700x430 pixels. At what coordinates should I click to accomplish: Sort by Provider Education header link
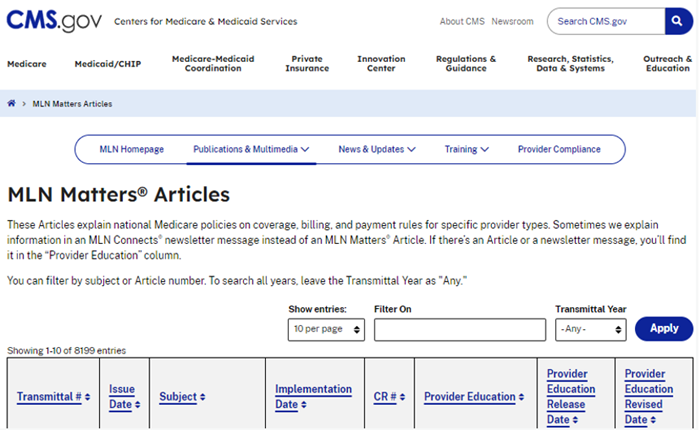tap(470, 397)
